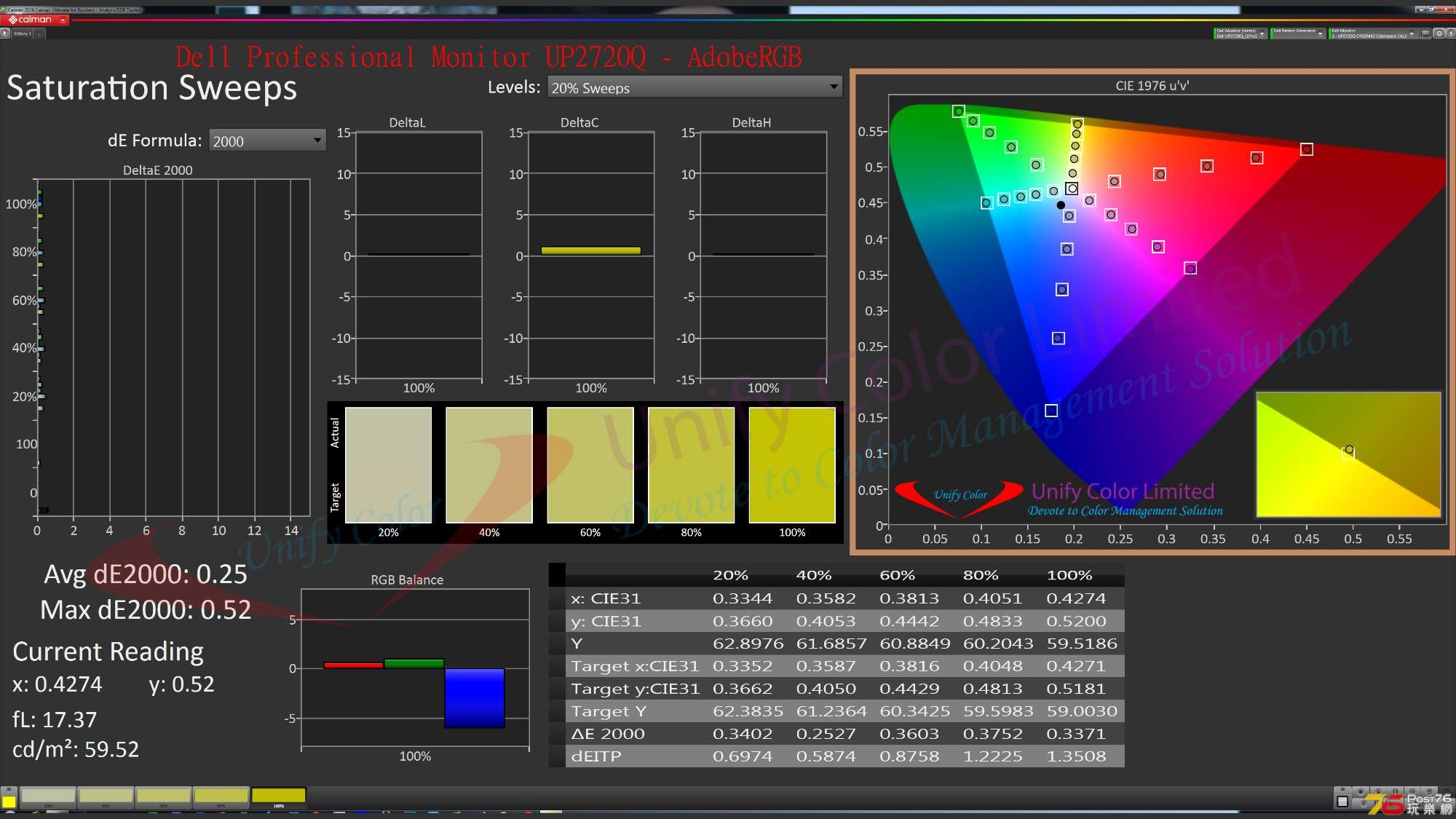Click the 20% Actual/Target comparison patch
This screenshot has width=1456, height=819.
pos(388,465)
